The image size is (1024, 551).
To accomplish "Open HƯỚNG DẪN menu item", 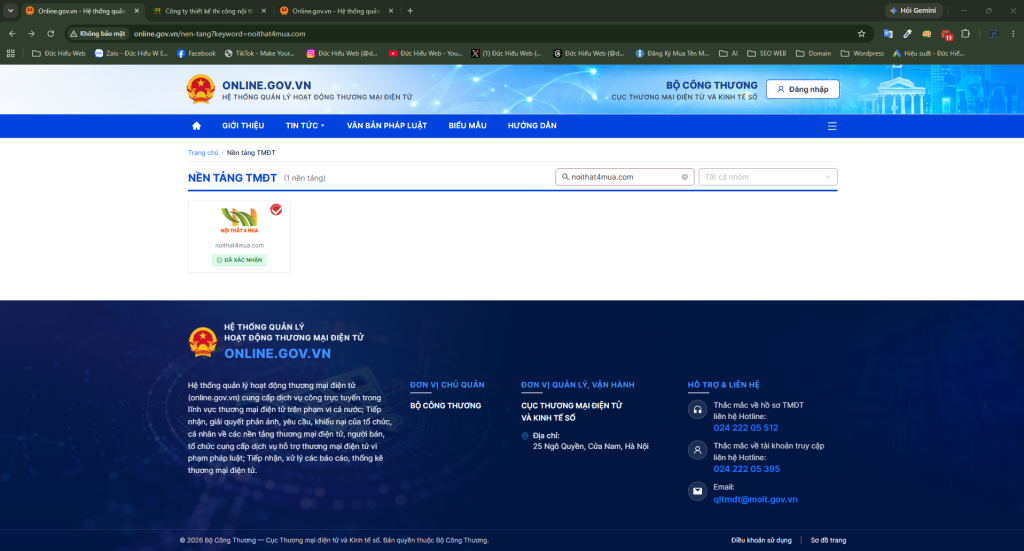I will pyautogui.click(x=532, y=126).
